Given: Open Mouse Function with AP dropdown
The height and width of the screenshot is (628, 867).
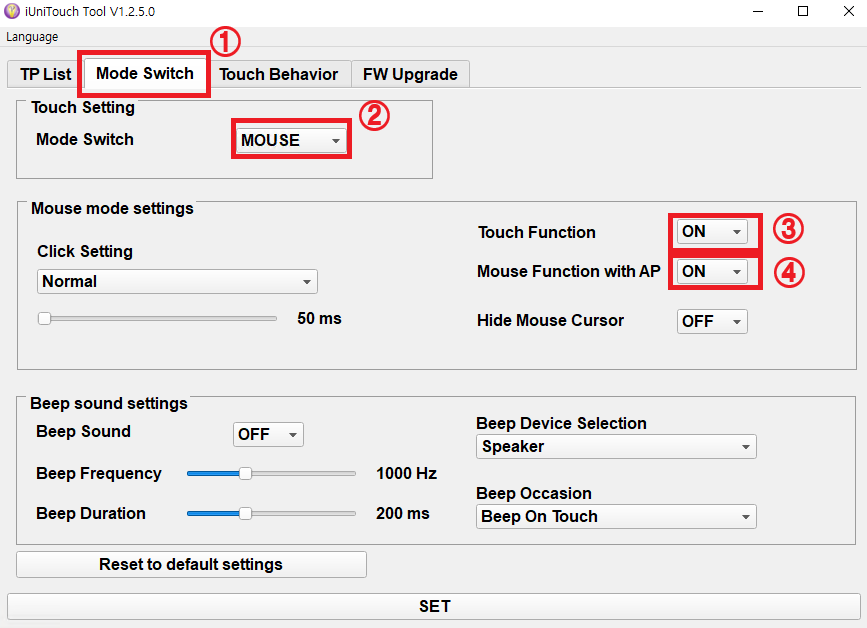Looking at the screenshot, I should click(712, 271).
